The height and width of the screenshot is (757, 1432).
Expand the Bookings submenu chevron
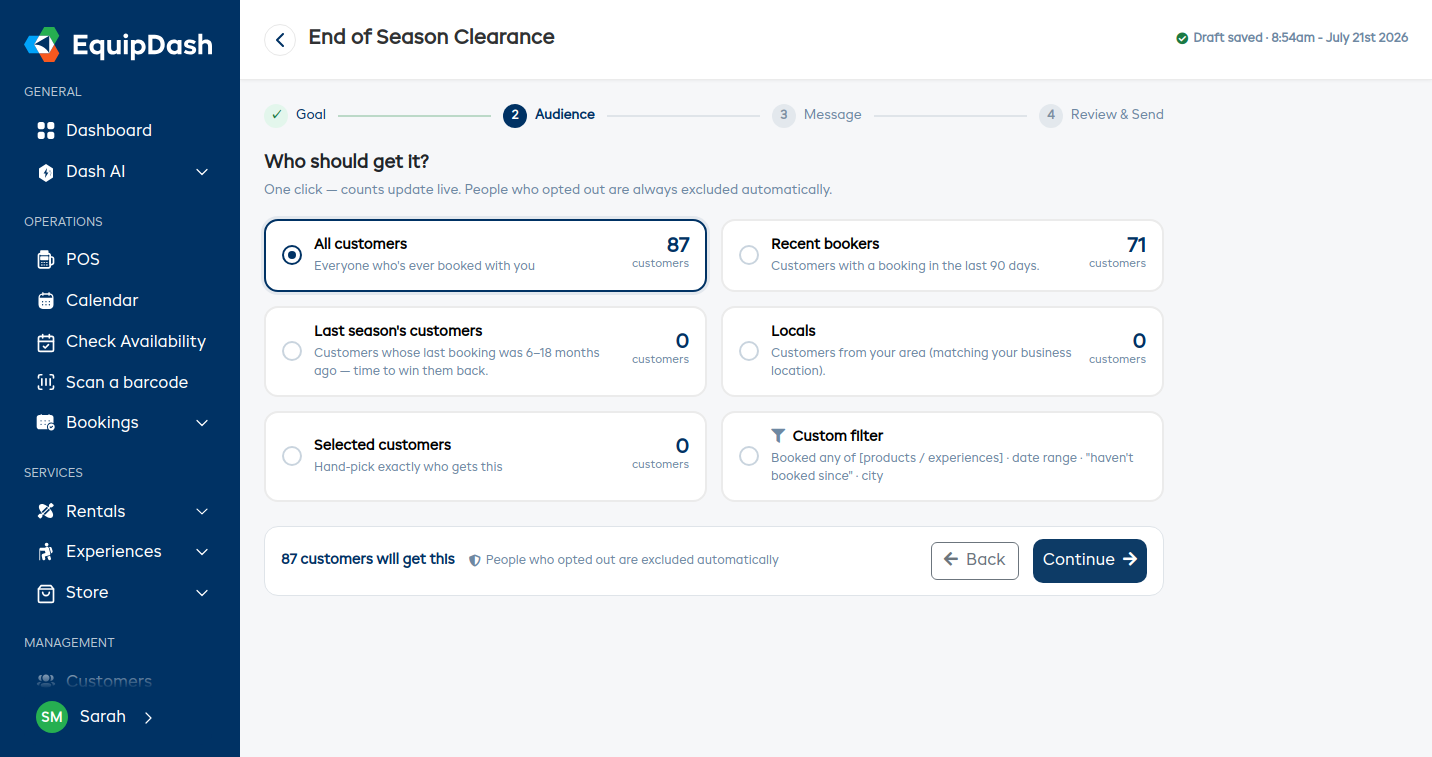coord(202,423)
